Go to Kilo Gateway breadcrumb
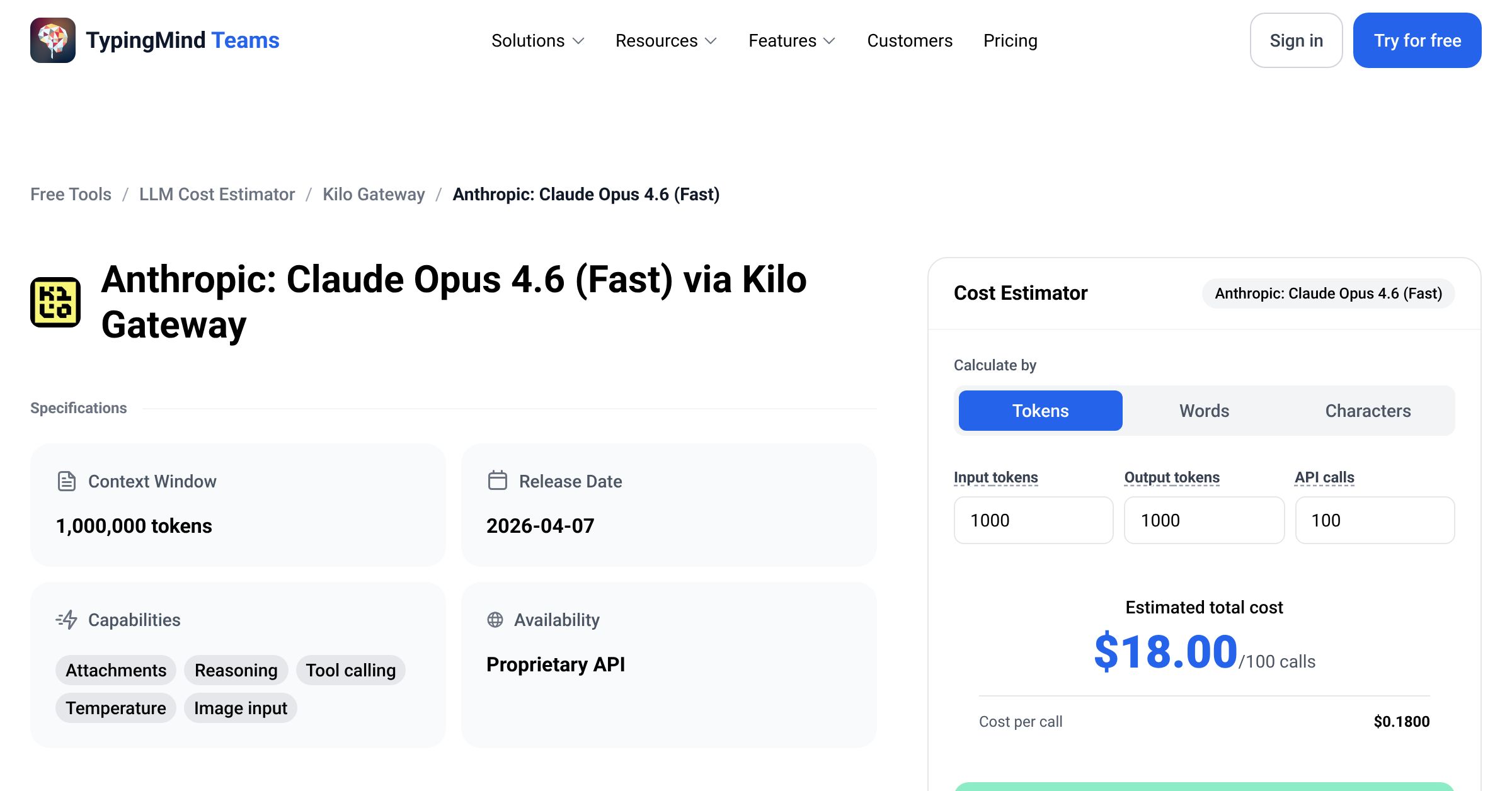1512x791 pixels. [374, 194]
